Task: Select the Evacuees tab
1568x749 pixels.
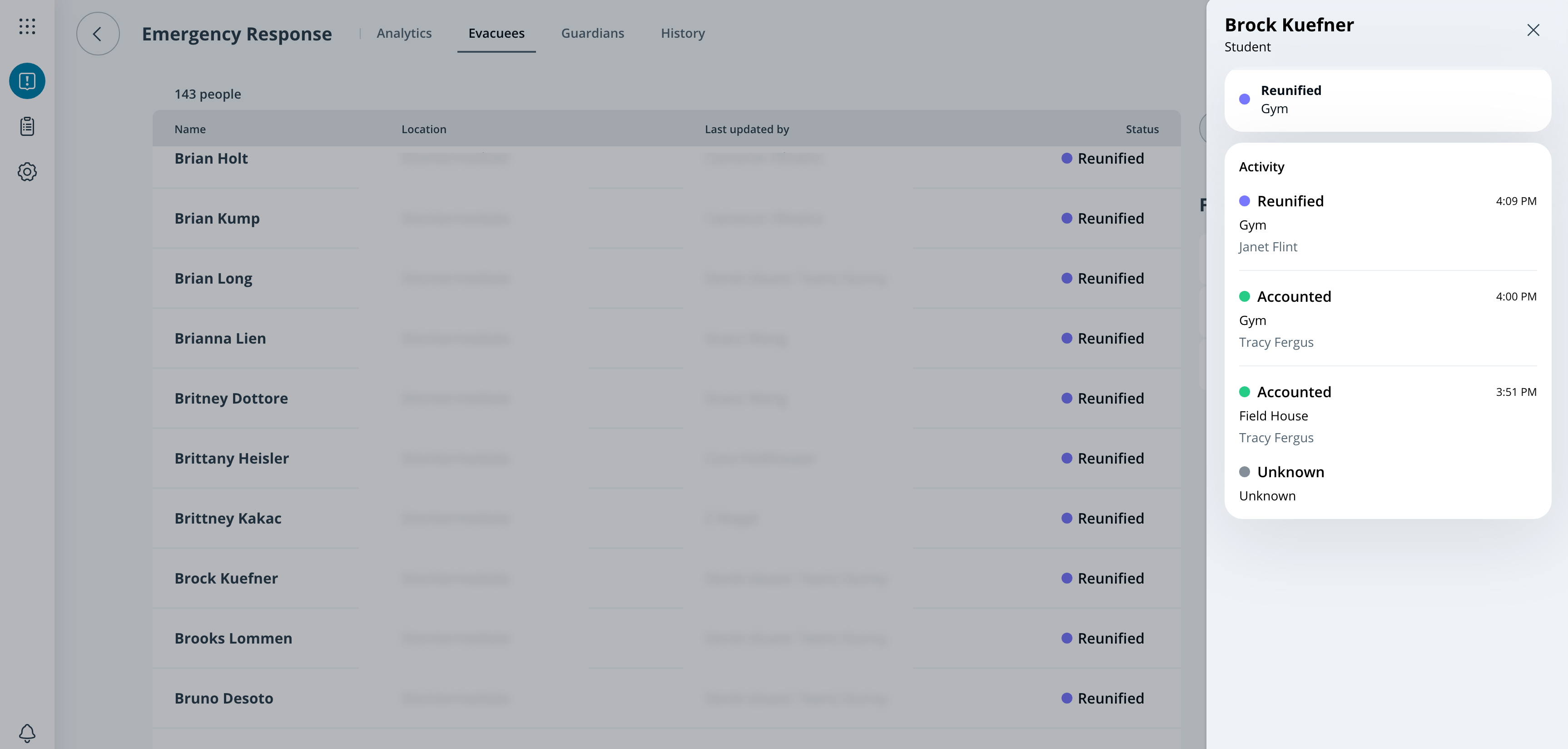Action: tap(496, 34)
